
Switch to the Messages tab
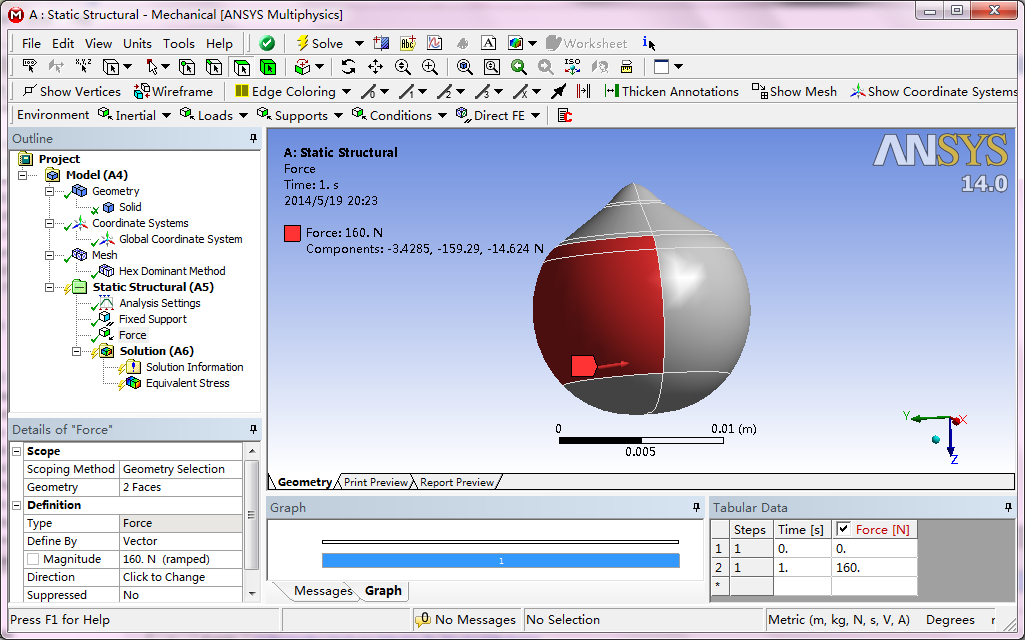click(322, 590)
